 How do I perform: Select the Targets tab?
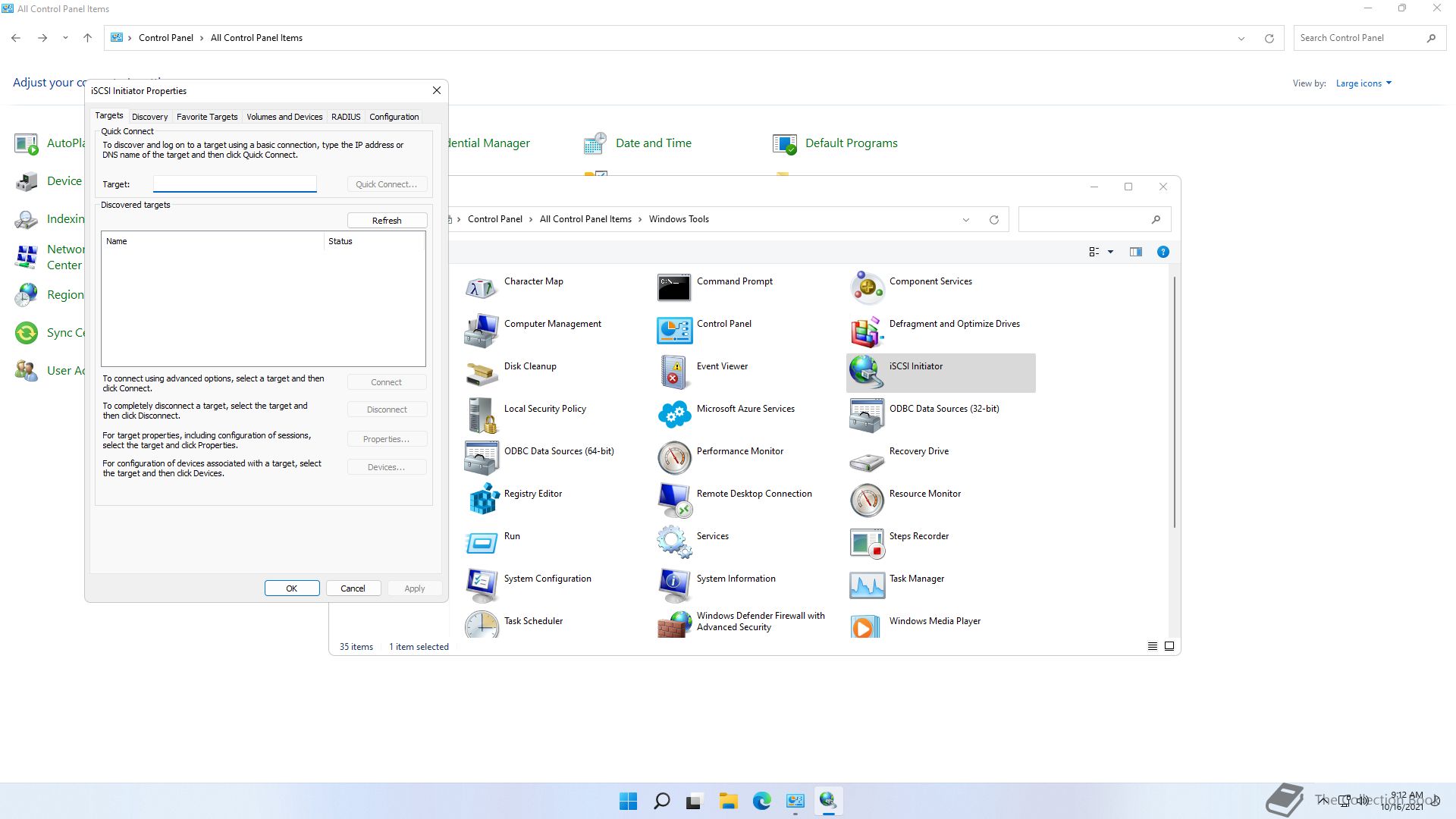(108, 115)
